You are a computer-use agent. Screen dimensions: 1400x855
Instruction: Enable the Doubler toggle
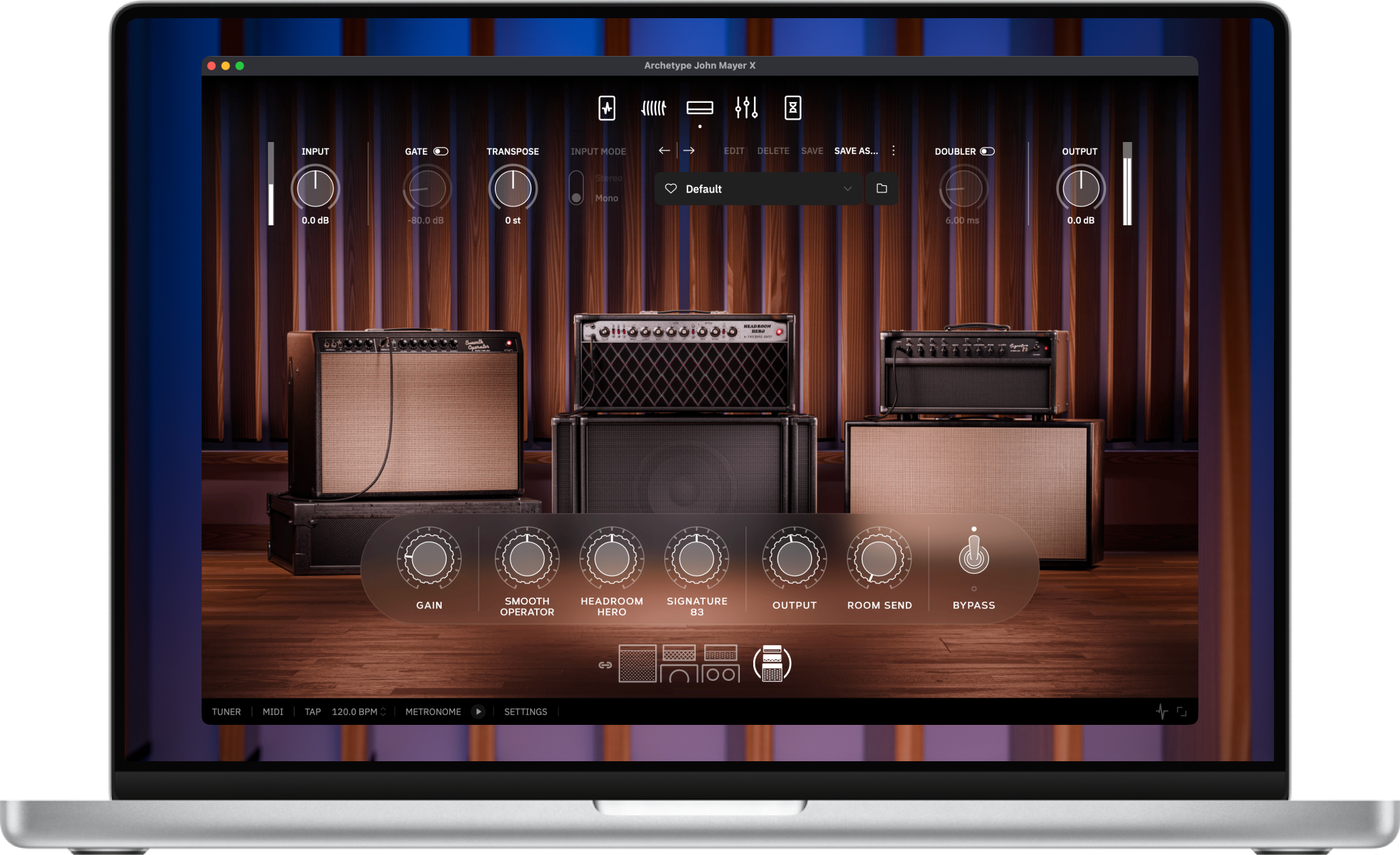click(987, 151)
